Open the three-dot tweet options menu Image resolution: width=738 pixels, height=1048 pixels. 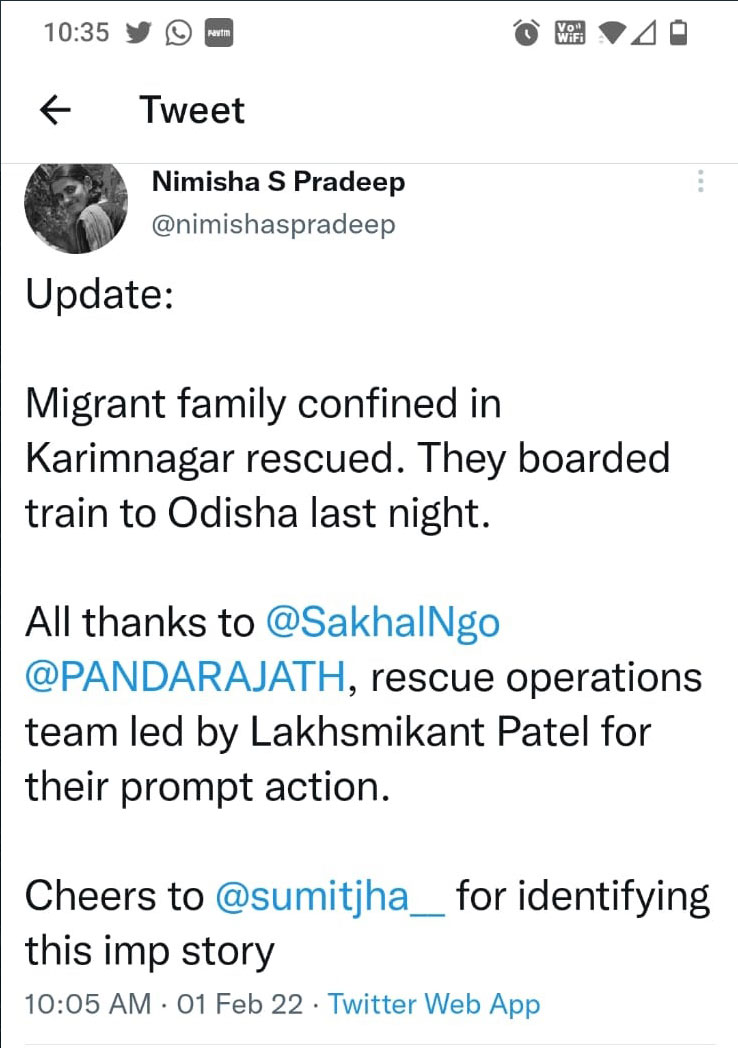pos(700,181)
